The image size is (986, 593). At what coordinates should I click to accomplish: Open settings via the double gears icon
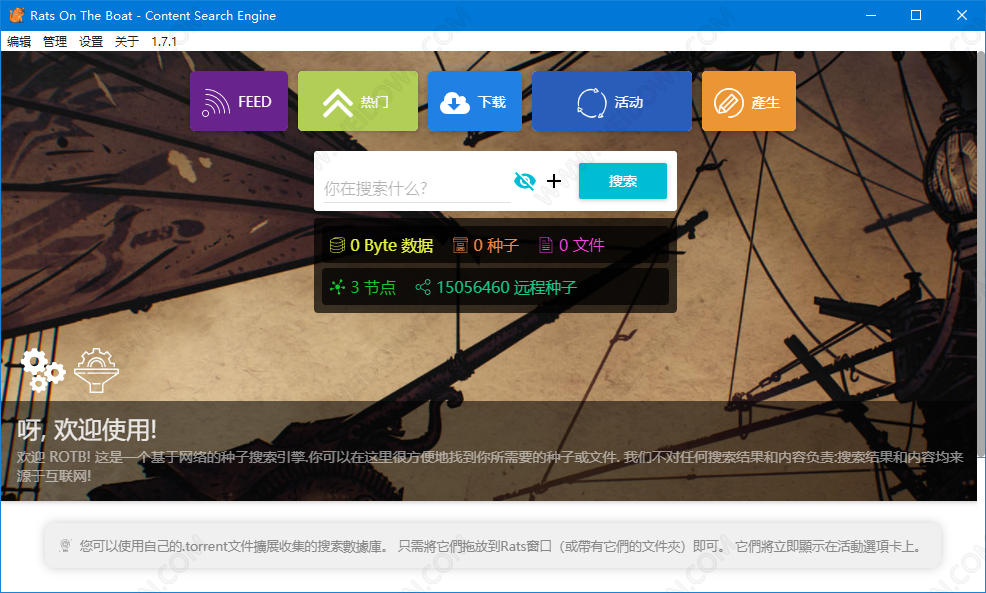[43, 370]
